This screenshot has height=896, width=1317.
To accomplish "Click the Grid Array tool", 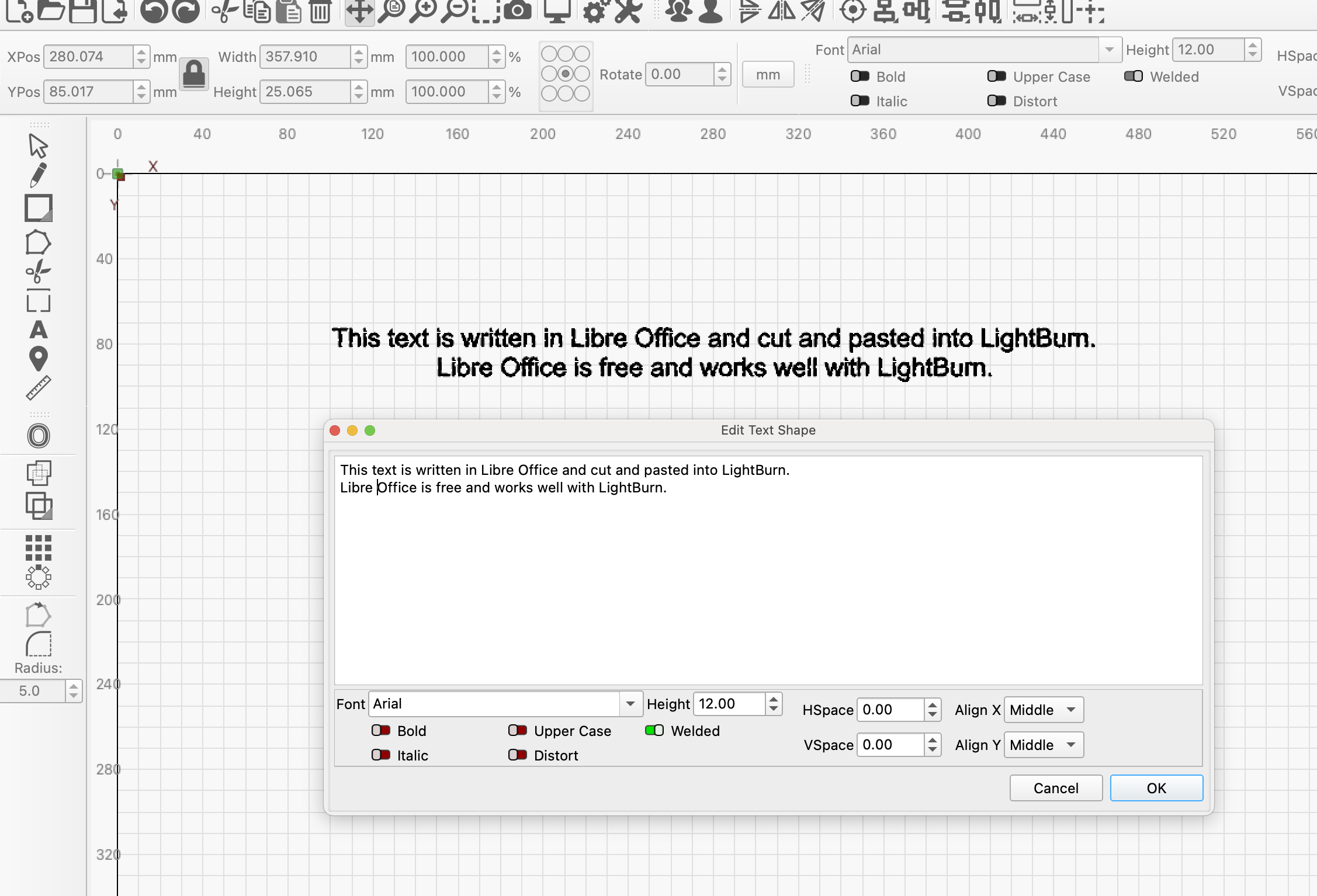I will 39,548.
